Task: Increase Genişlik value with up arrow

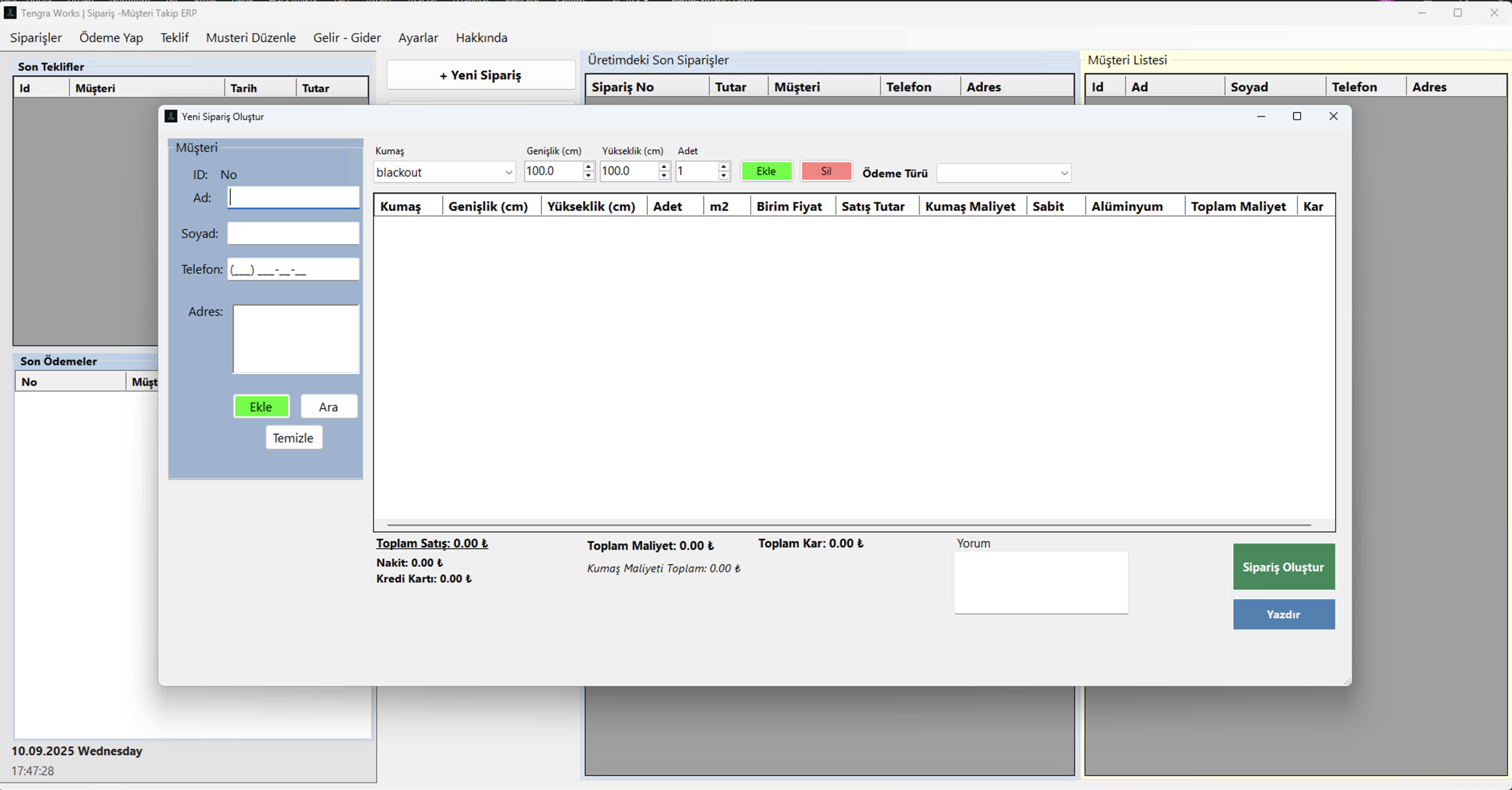Action: 588,167
